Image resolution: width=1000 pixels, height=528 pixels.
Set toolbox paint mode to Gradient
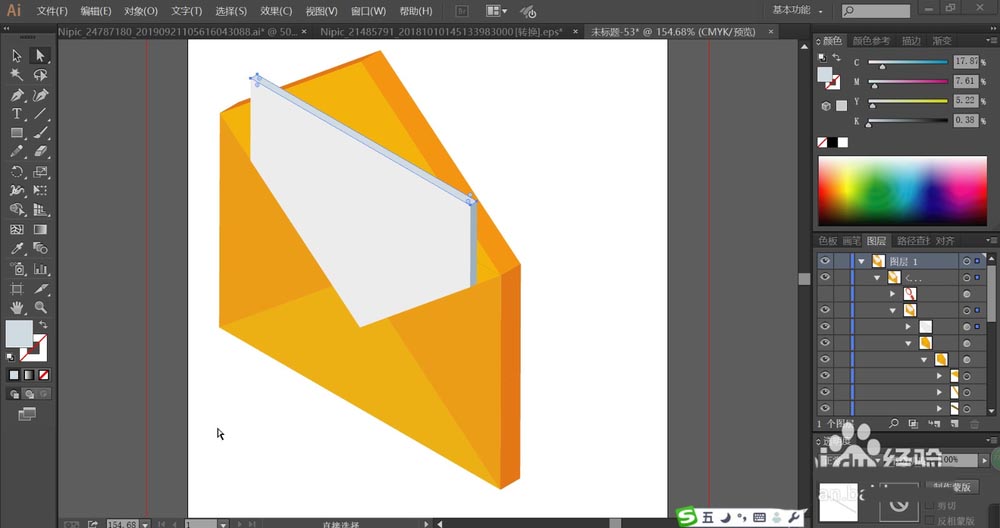tap(29, 375)
